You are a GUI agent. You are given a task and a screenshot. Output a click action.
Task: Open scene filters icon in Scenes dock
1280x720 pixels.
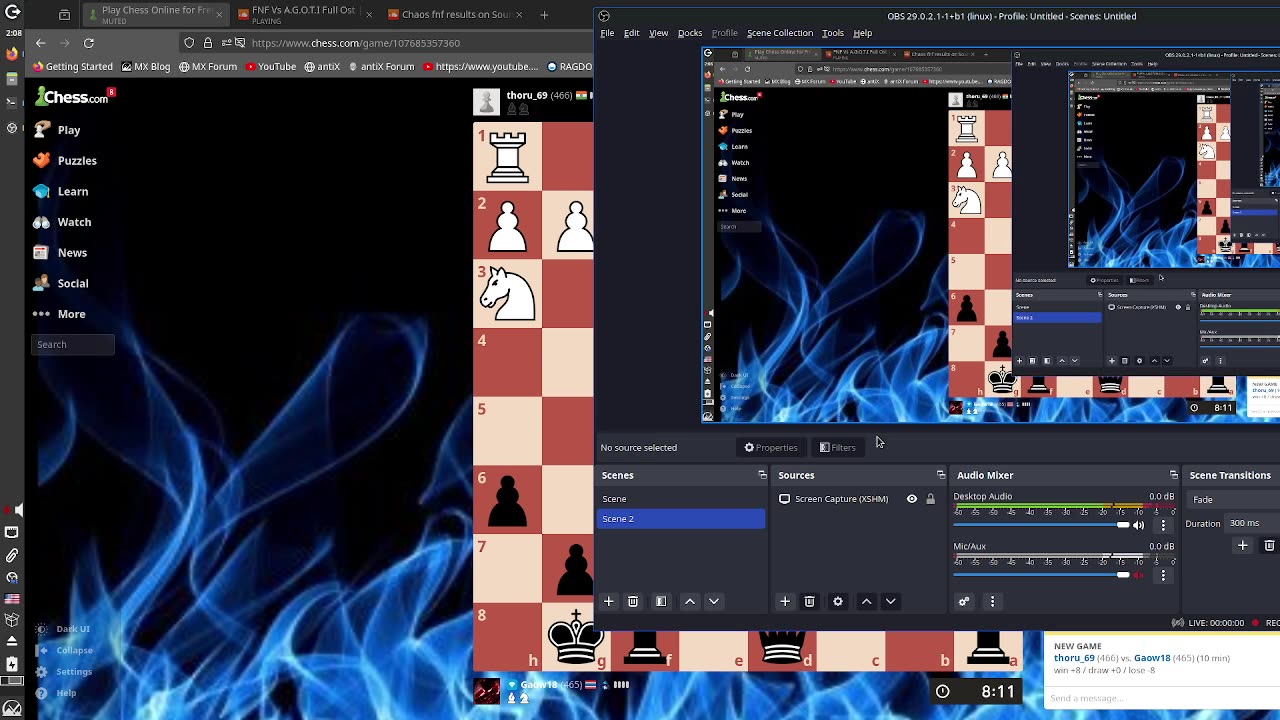661,601
